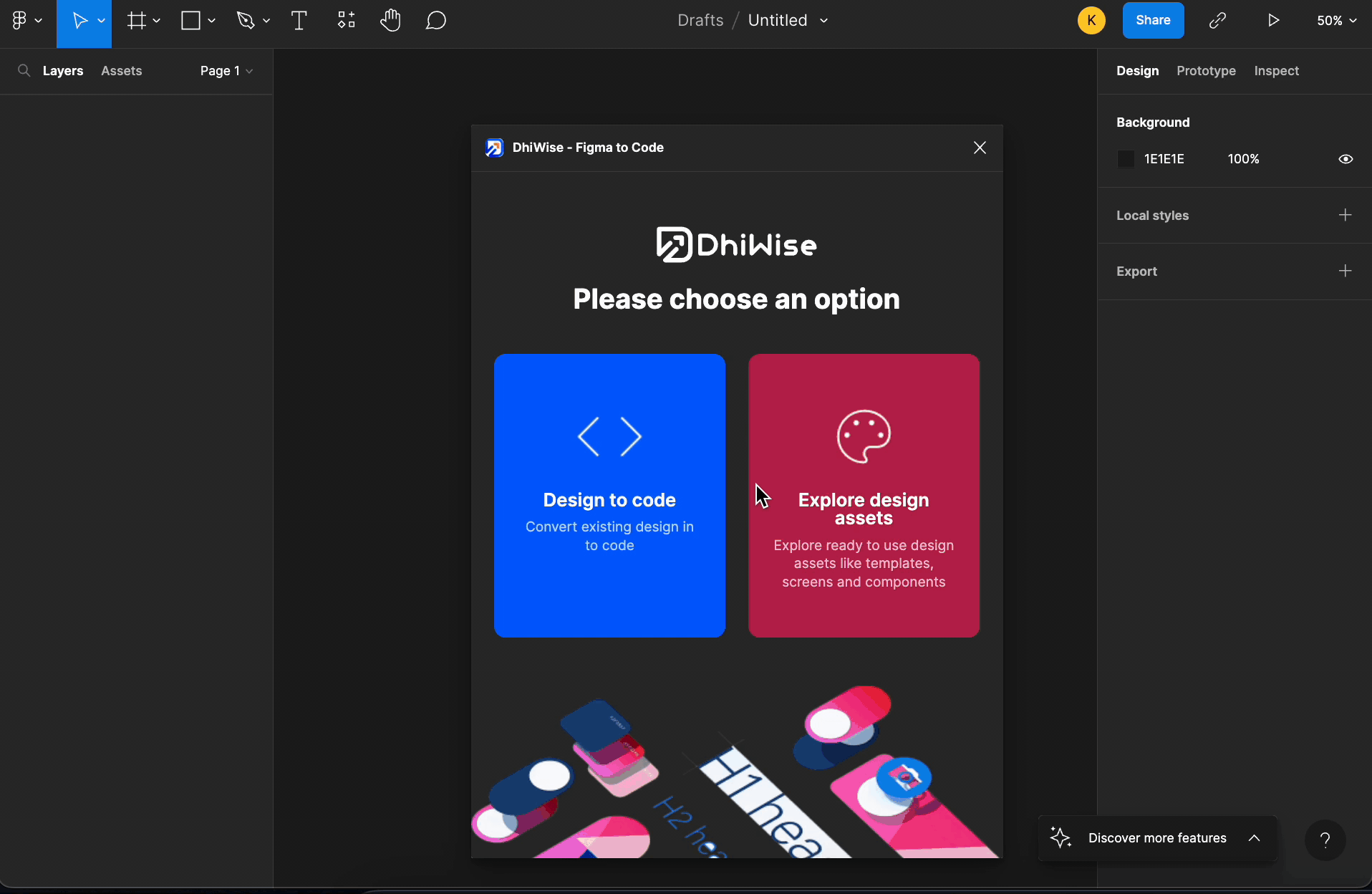Viewport: 1372px width, 894px height.
Task: Click the user avatar K
Action: tap(1091, 21)
